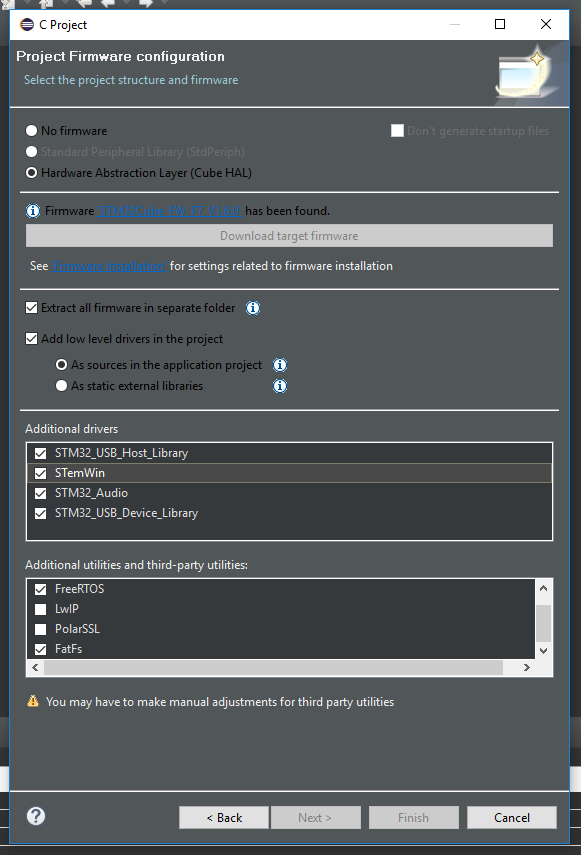Click the info icon before Firmware found message
Screen dimensions: 581x855
click(x=33, y=211)
